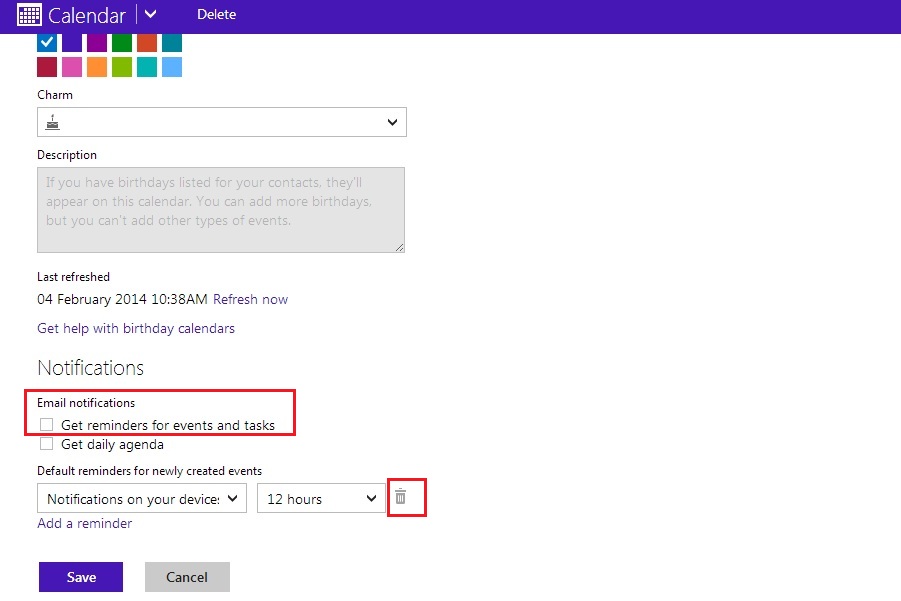The height and width of the screenshot is (601, 901).
Task: Click the Cancel button
Action: pos(187,577)
